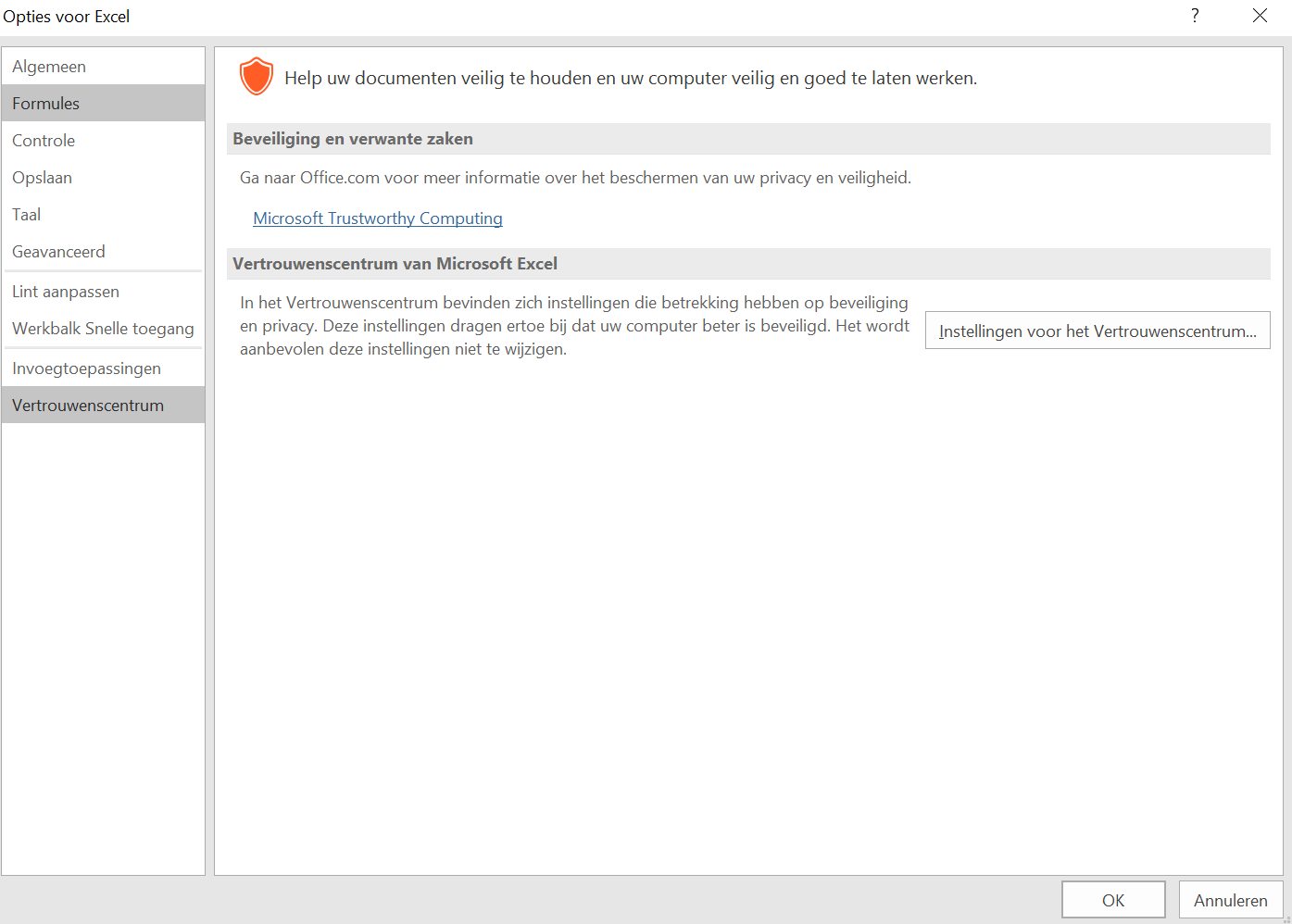This screenshot has width=1292, height=924.
Task: Open Werkbalk Snelle toegang settings
Action: pos(103,329)
